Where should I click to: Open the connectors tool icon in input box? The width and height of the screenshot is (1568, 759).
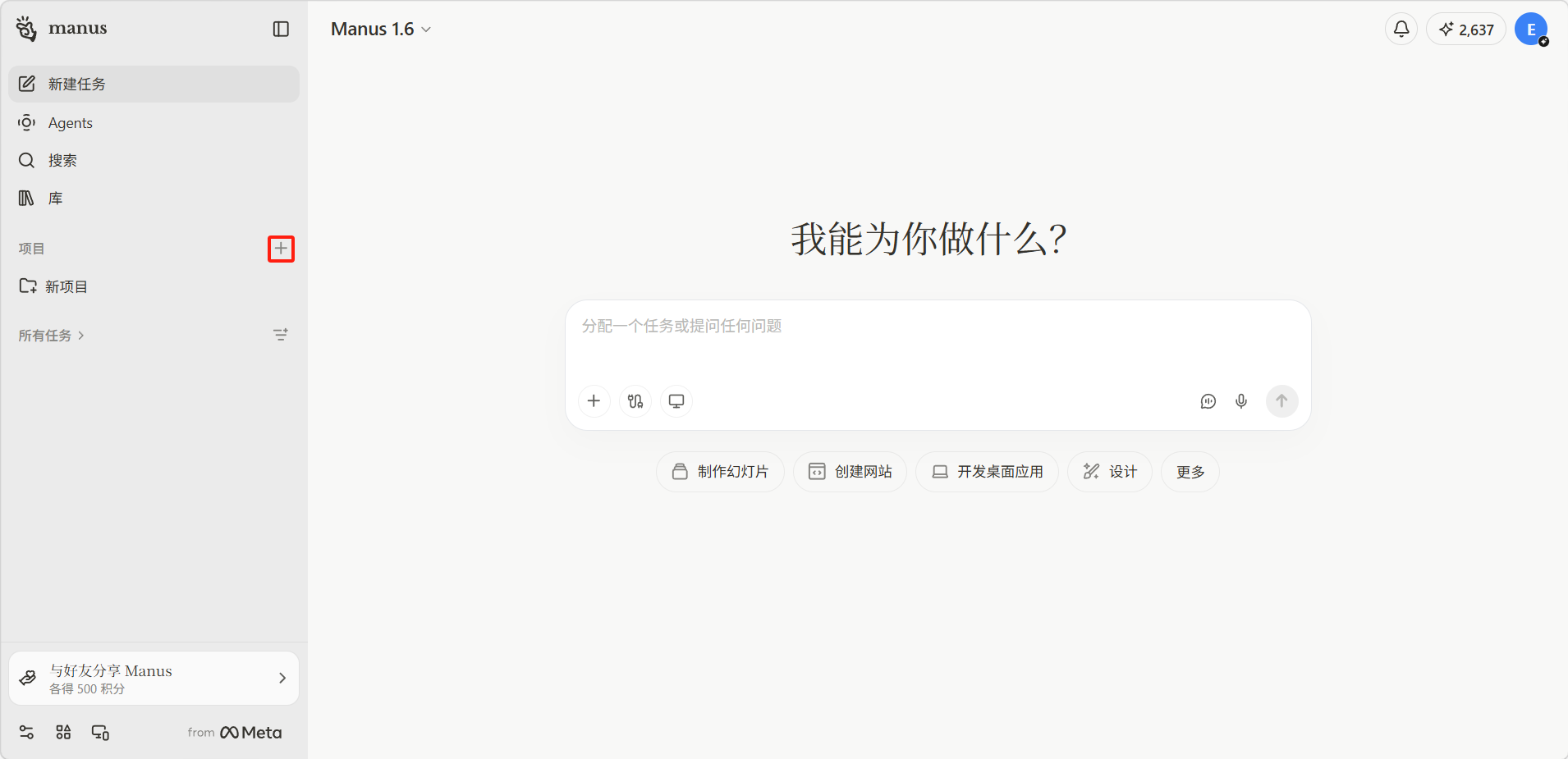[635, 401]
